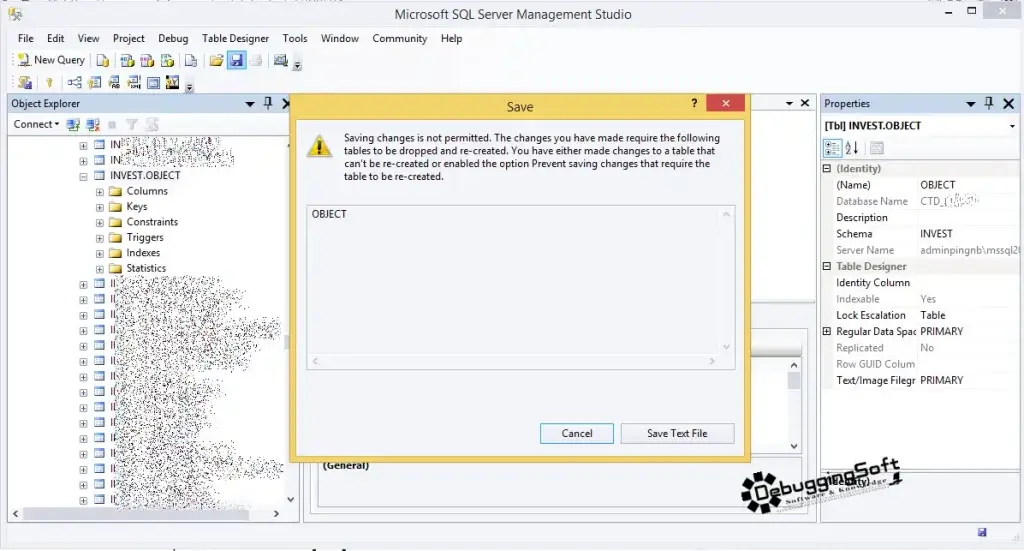Click the New Query toolbar button

coord(51,60)
